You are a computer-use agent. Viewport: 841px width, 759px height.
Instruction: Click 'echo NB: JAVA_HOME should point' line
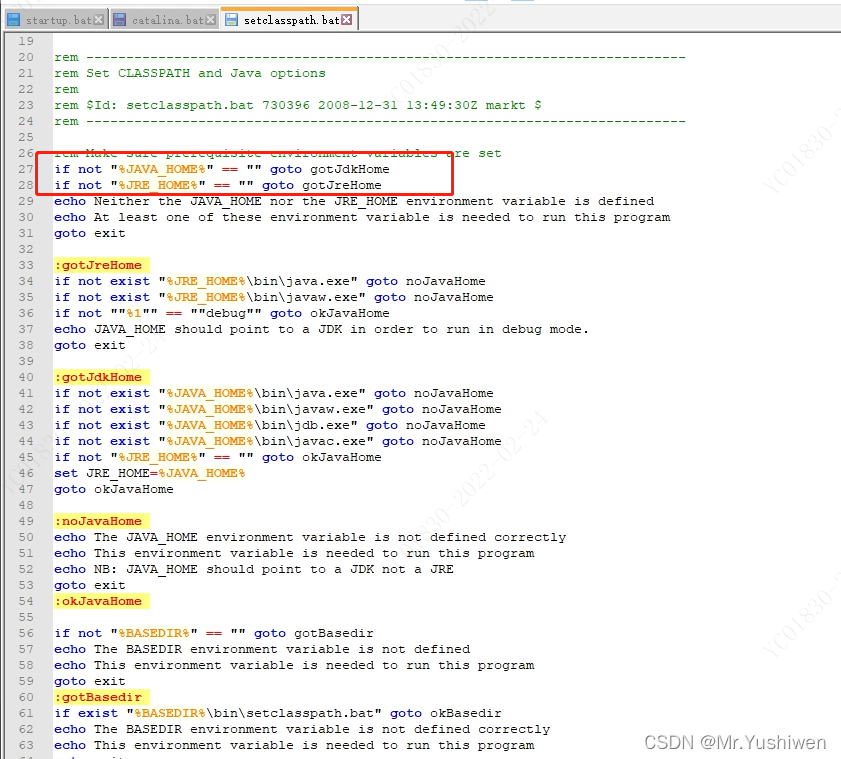pos(254,569)
